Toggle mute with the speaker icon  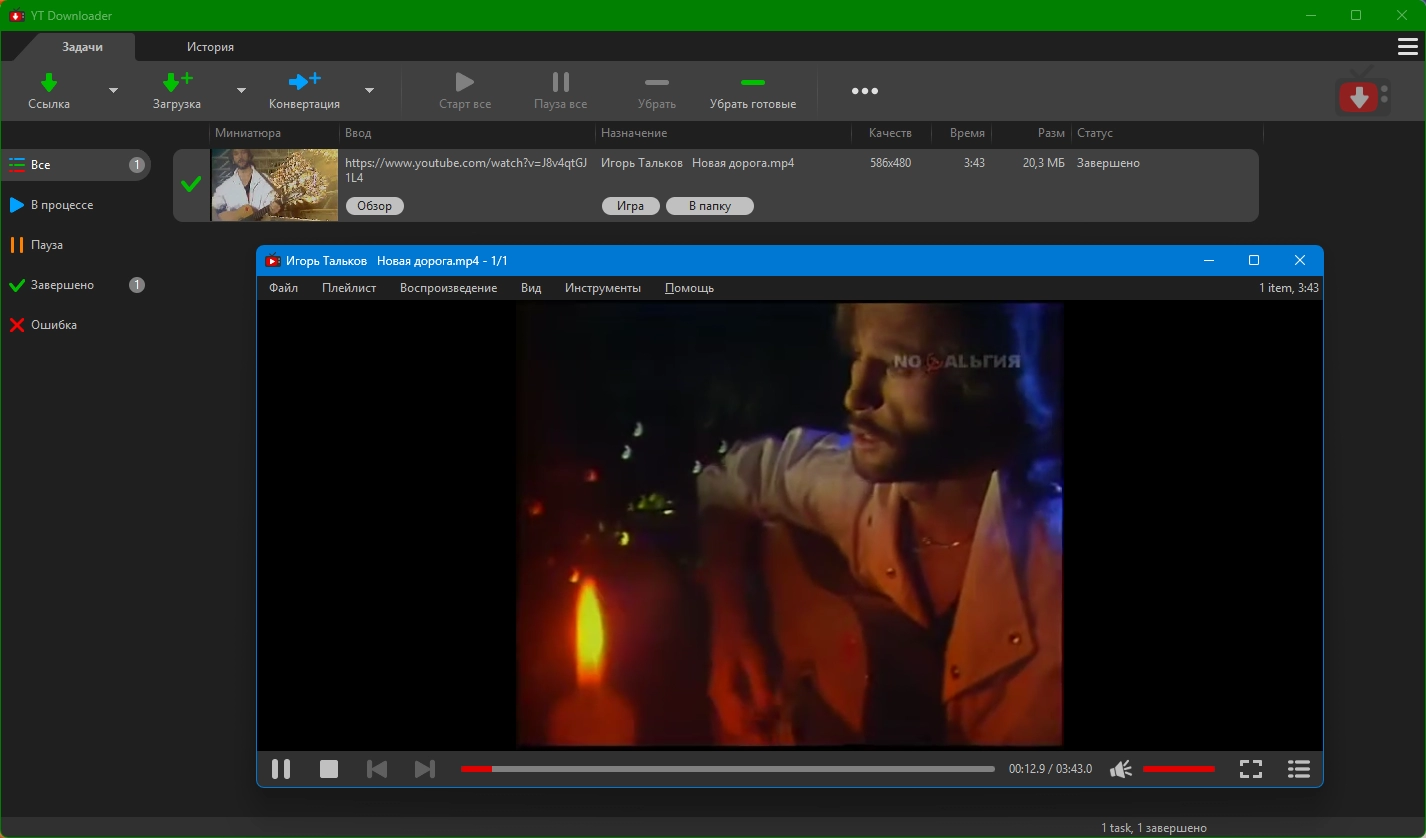click(1121, 769)
